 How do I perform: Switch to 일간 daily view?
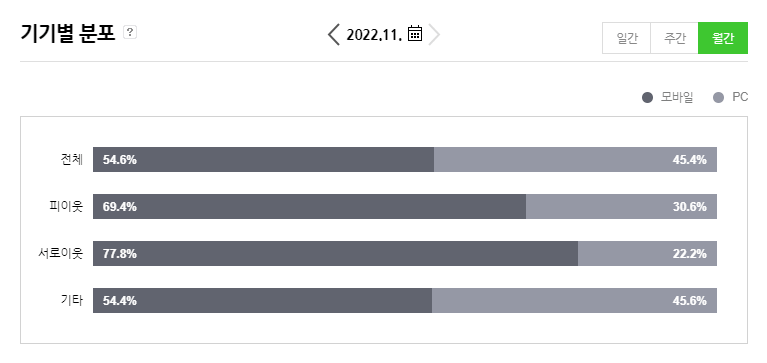pyautogui.click(x=627, y=38)
